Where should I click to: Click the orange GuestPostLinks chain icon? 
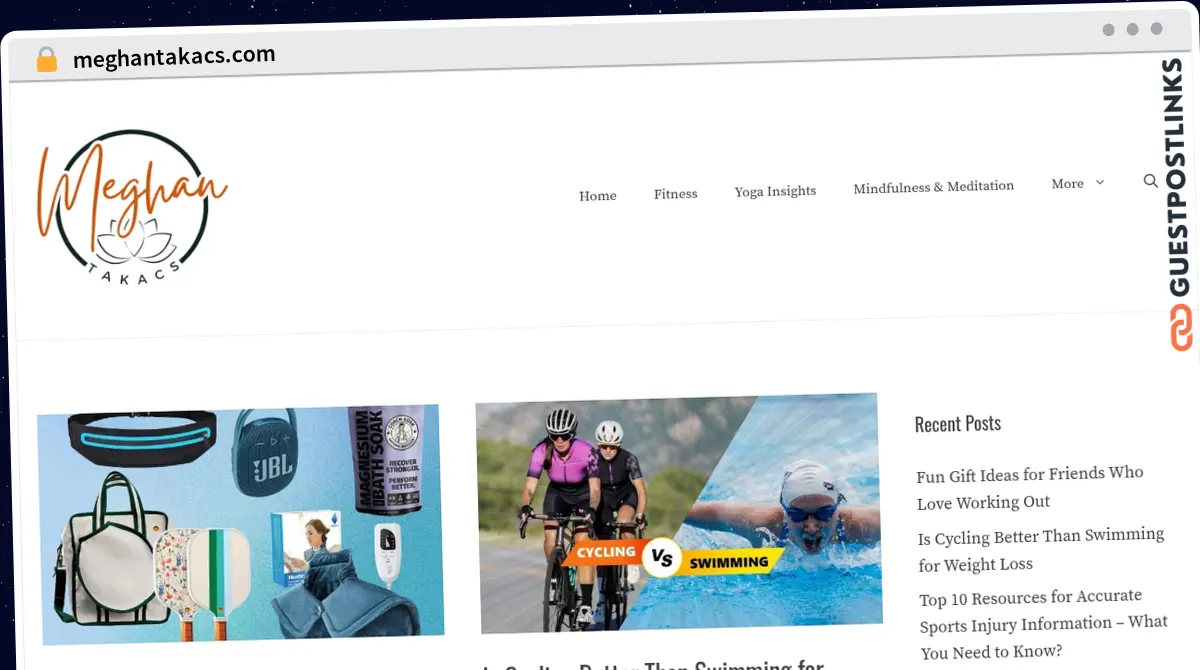[1182, 328]
